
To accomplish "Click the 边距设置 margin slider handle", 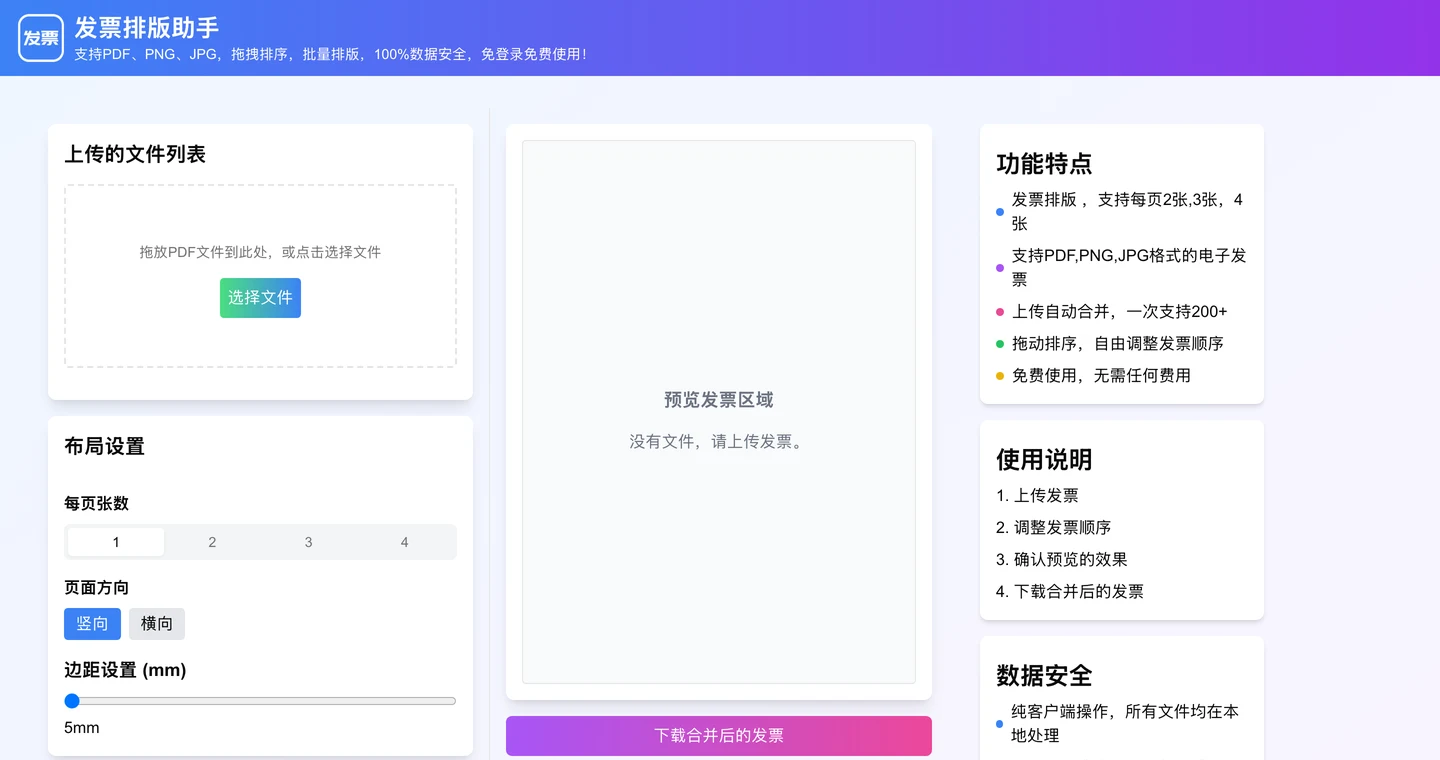I will 72,701.
